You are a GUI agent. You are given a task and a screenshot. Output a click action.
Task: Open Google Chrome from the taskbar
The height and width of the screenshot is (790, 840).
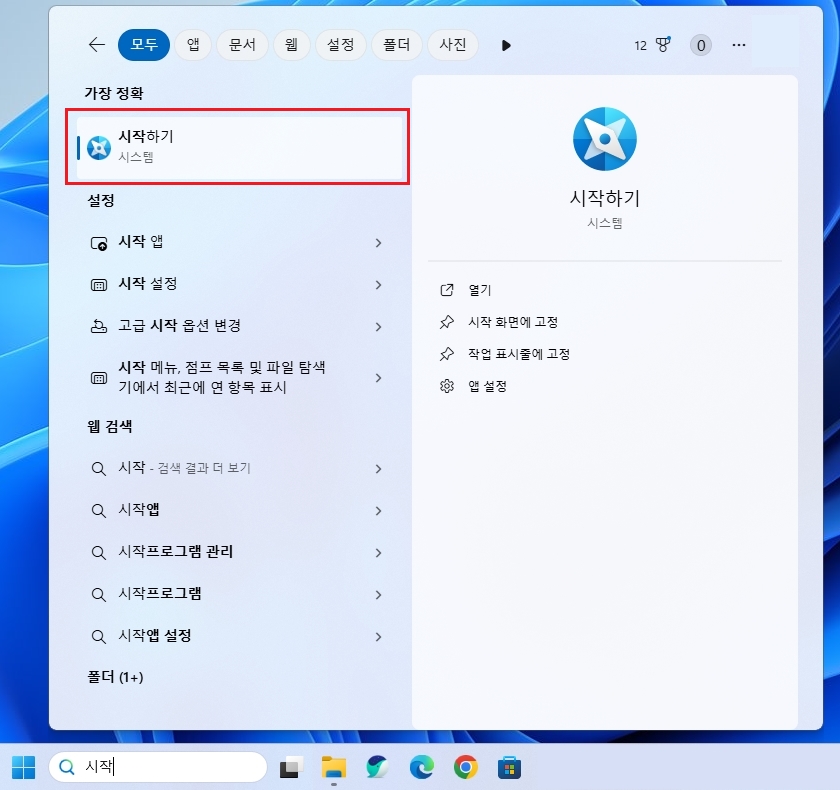[x=466, y=768]
